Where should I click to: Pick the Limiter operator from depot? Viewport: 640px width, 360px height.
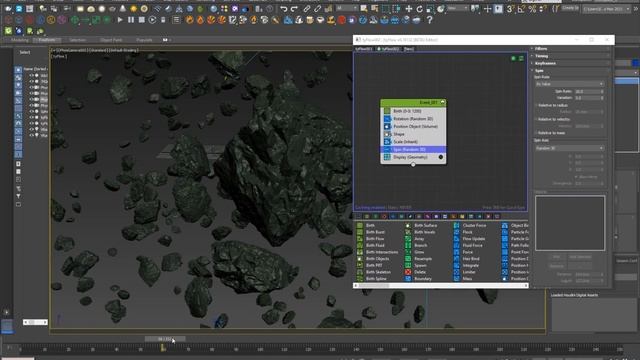pos(469,272)
